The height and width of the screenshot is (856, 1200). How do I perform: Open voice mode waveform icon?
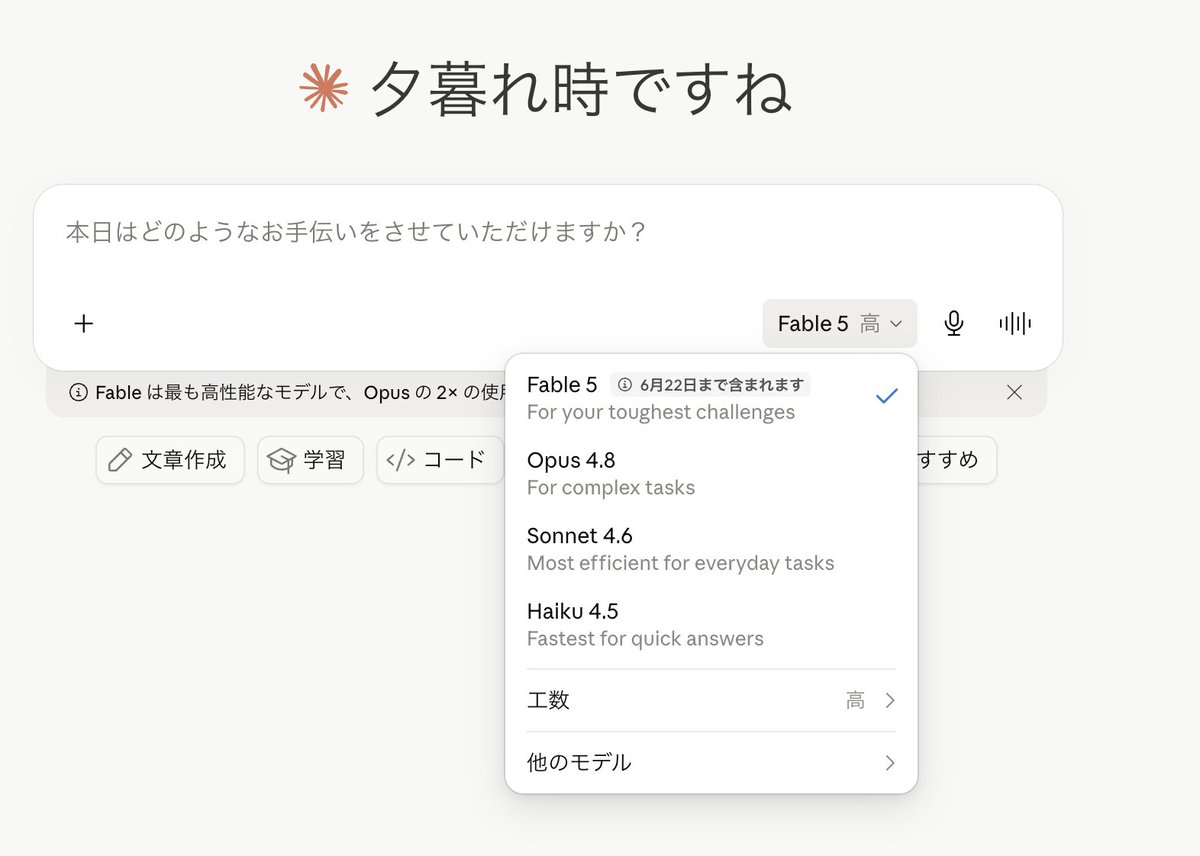click(1015, 323)
